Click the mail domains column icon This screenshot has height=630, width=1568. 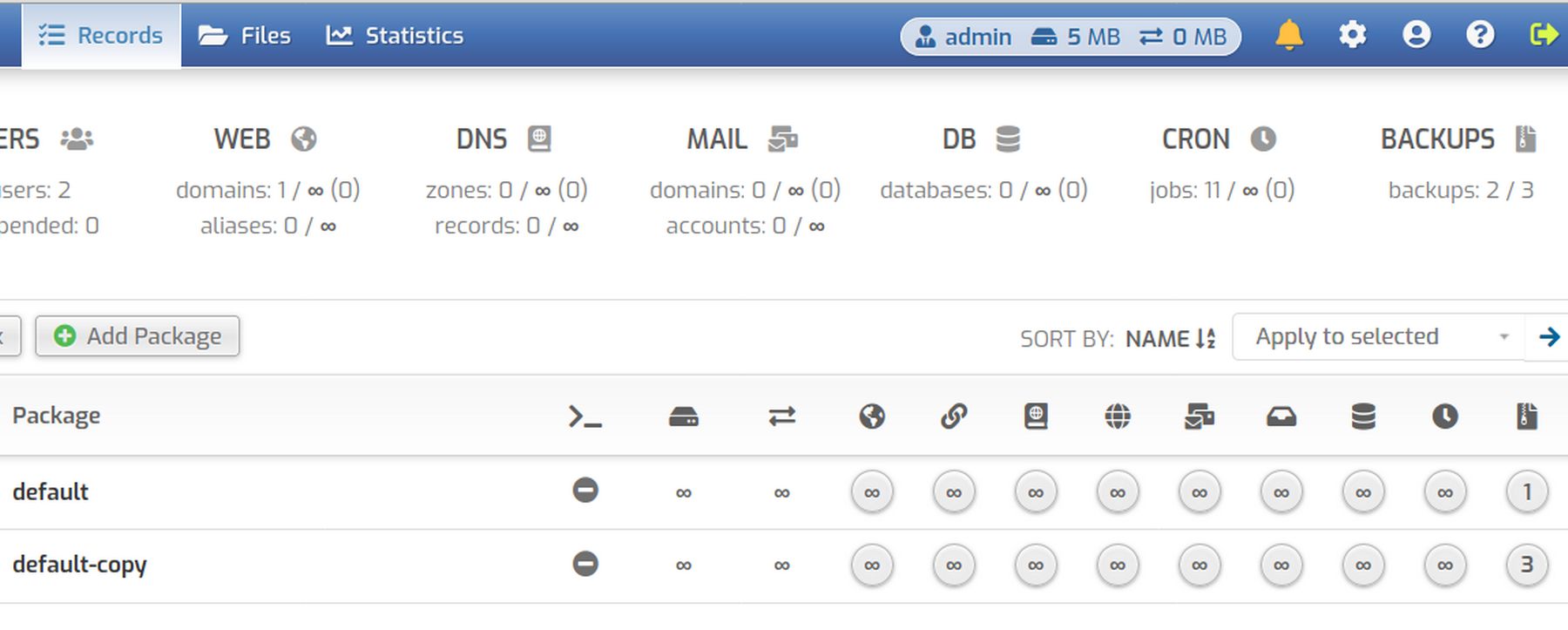coord(1200,417)
